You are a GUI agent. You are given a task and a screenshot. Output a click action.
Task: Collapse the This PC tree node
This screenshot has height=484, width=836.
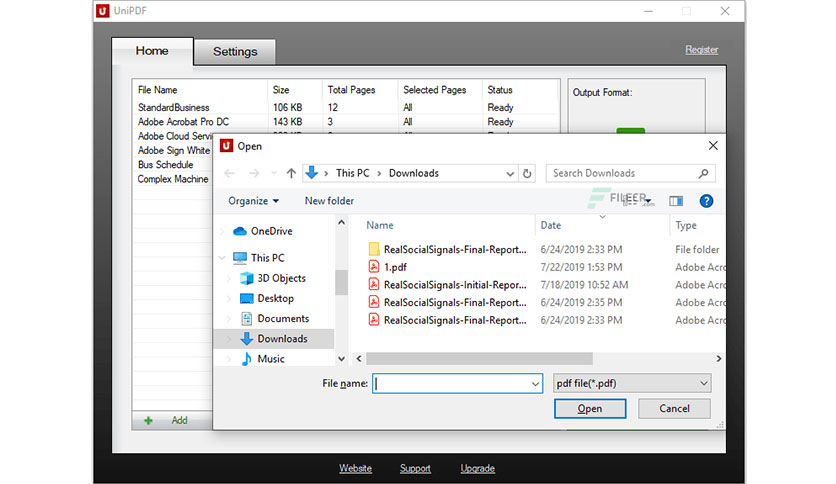point(222,258)
